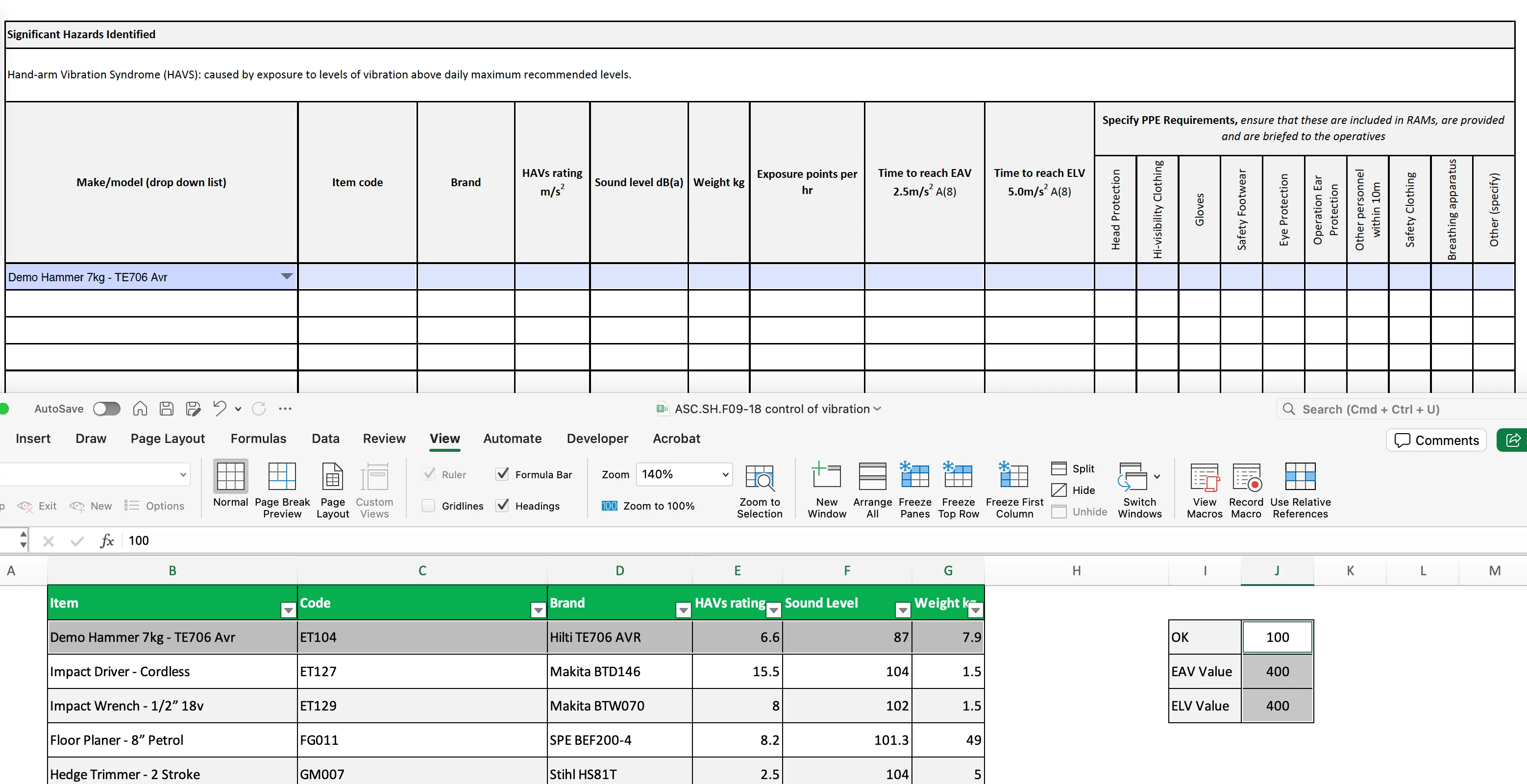Click Zoom to Selection icon
Viewport: 1527px width, 784px height.
click(760, 477)
